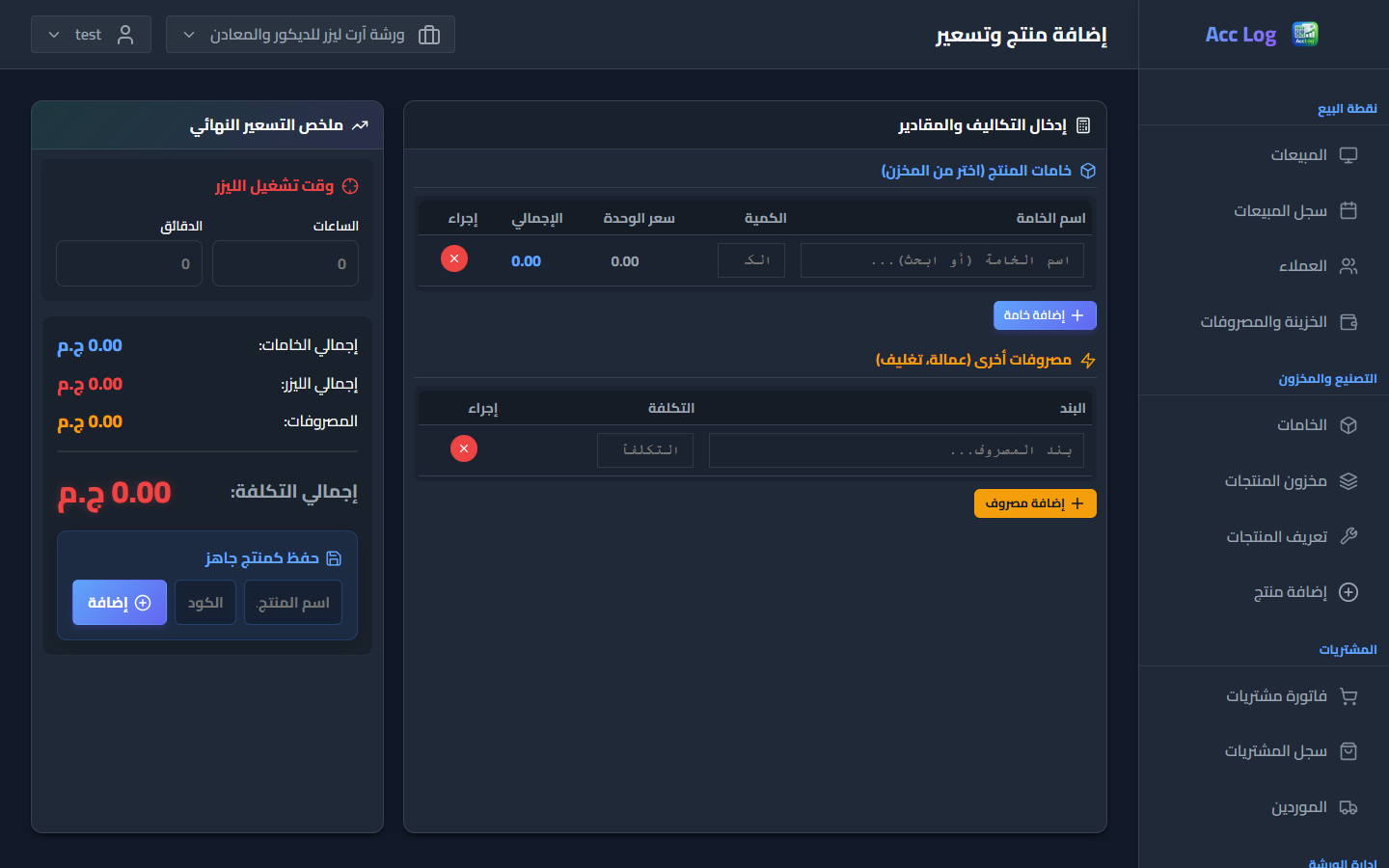Click the الإجمالي column header
The width and height of the screenshot is (1389, 868).
coord(536,218)
